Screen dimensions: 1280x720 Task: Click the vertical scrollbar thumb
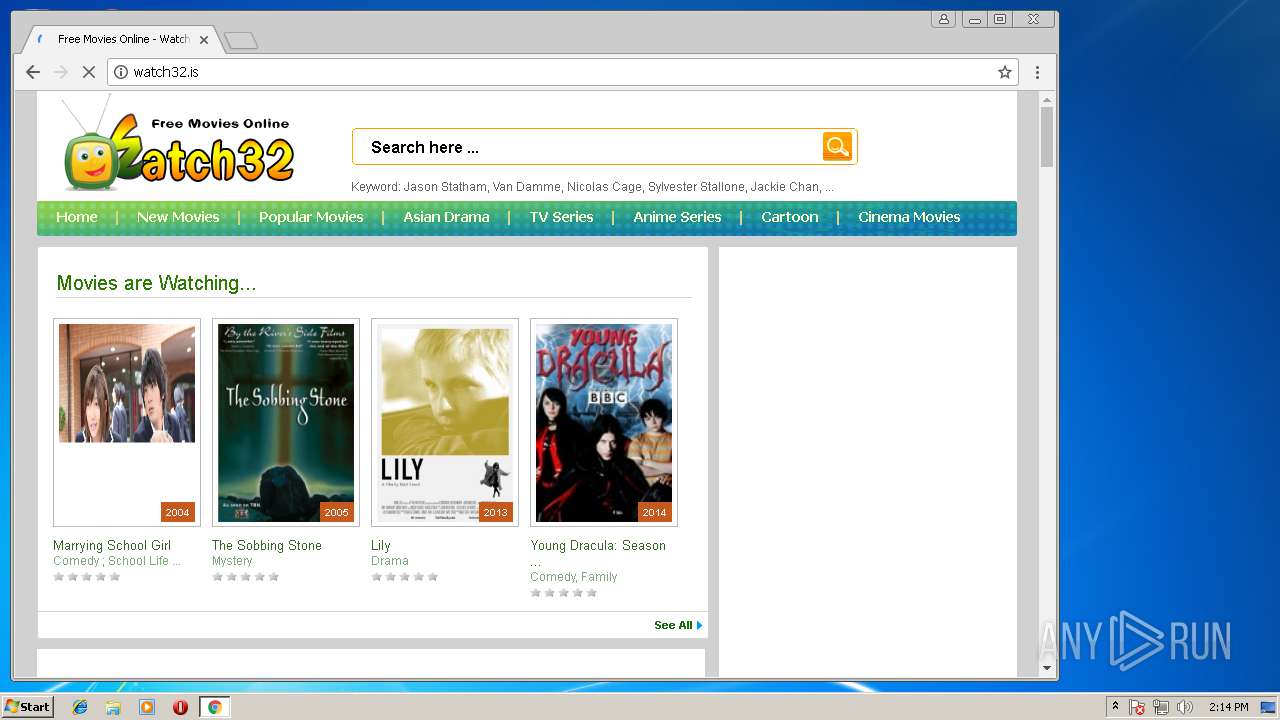click(1047, 137)
